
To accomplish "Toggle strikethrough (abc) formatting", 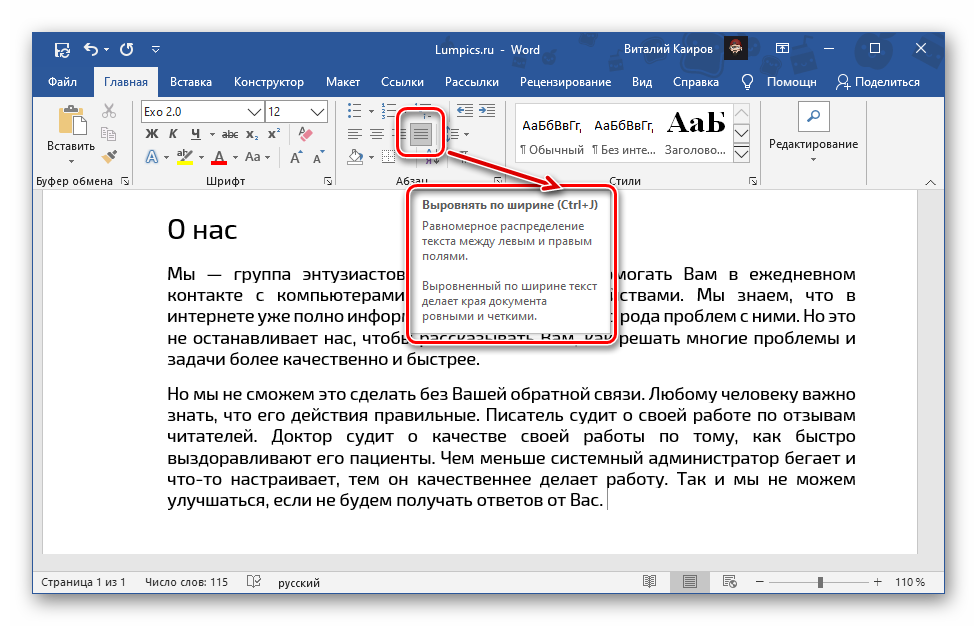I will click(x=229, y=134).
